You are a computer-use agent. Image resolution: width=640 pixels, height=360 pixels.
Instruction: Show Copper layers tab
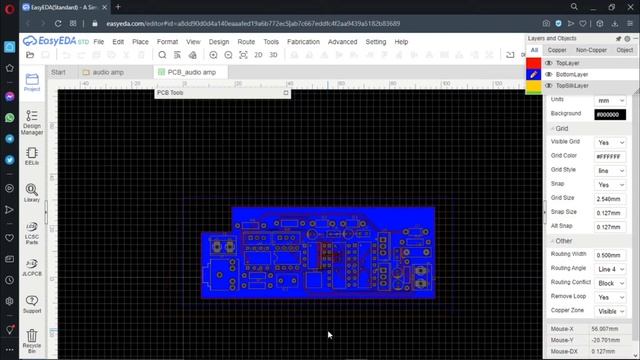557,50
